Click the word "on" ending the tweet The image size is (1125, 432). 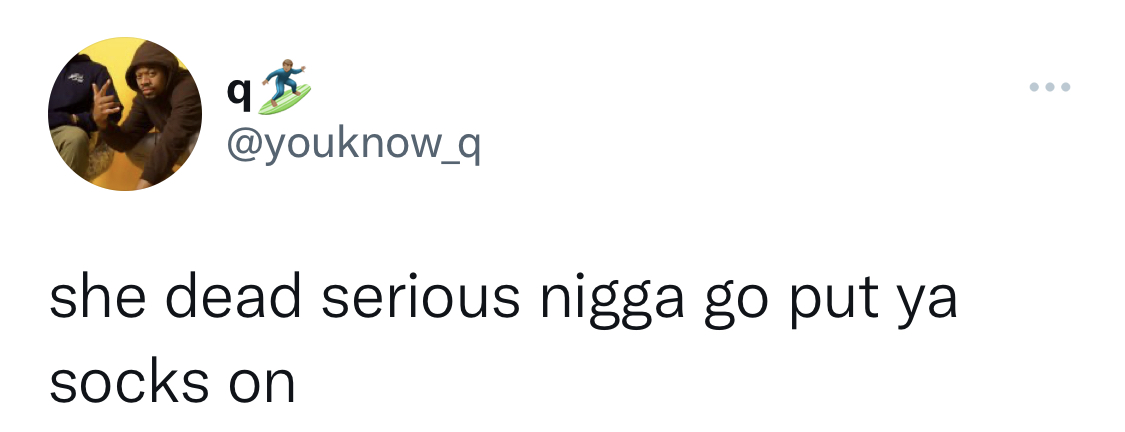pyautogui.click(x=262, y=386)
